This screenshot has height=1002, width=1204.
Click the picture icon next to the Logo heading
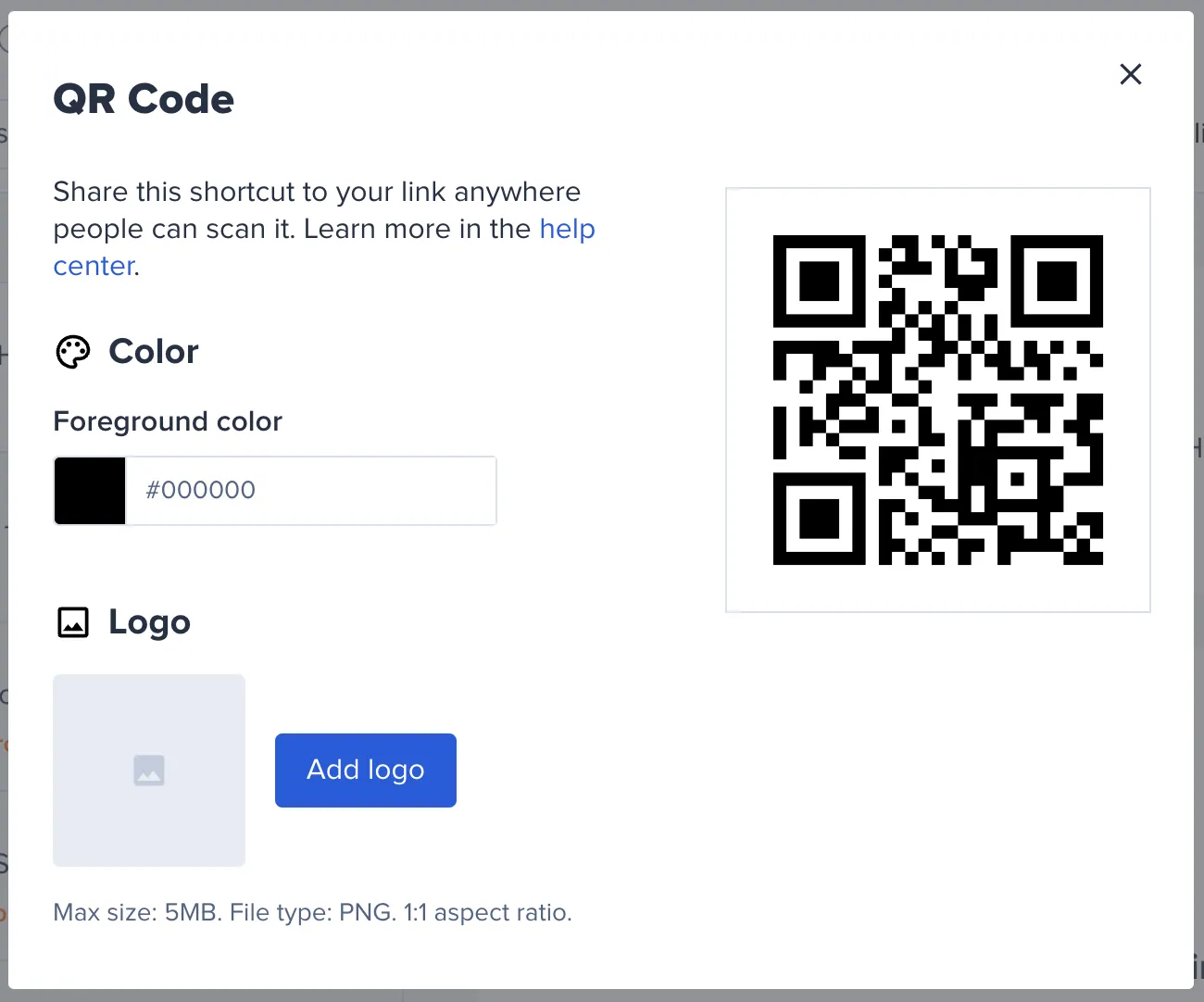[x=72, y=622]
